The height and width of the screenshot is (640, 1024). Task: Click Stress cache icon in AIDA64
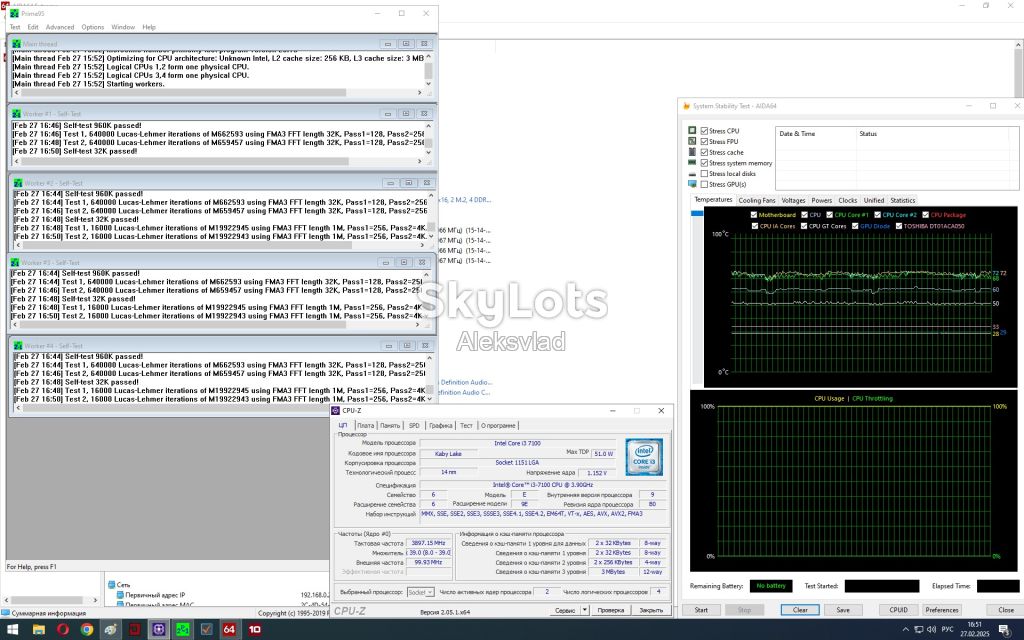692,152
